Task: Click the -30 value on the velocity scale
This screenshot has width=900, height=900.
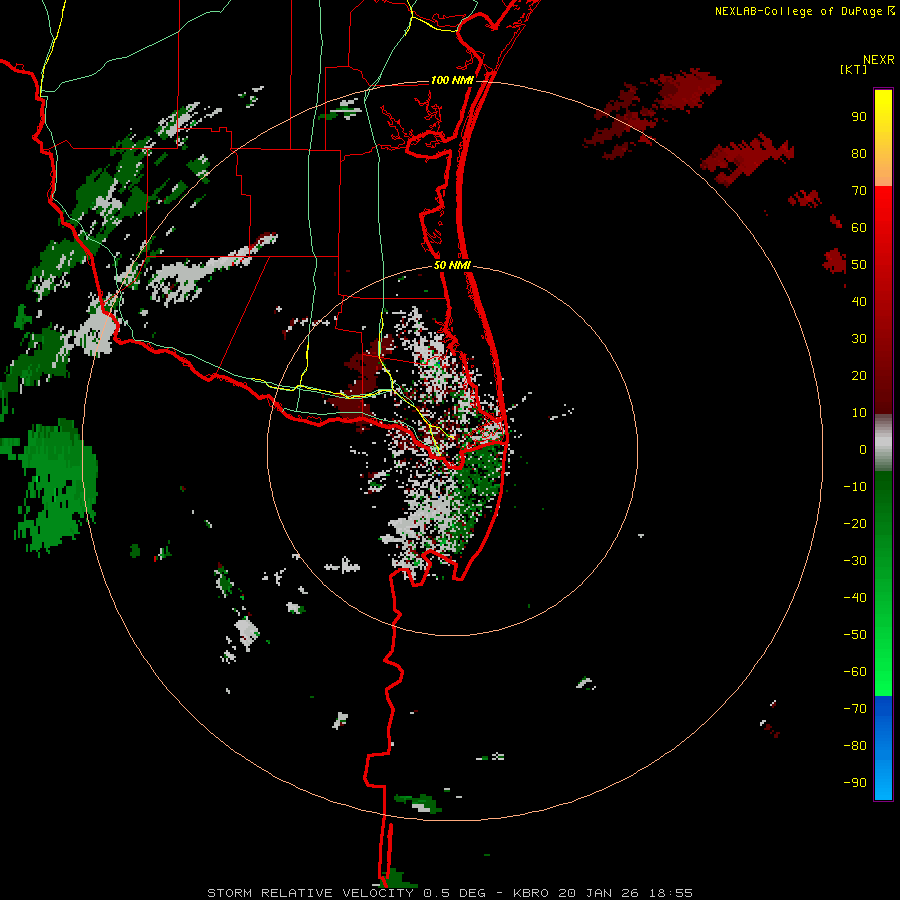Action: 855,561
